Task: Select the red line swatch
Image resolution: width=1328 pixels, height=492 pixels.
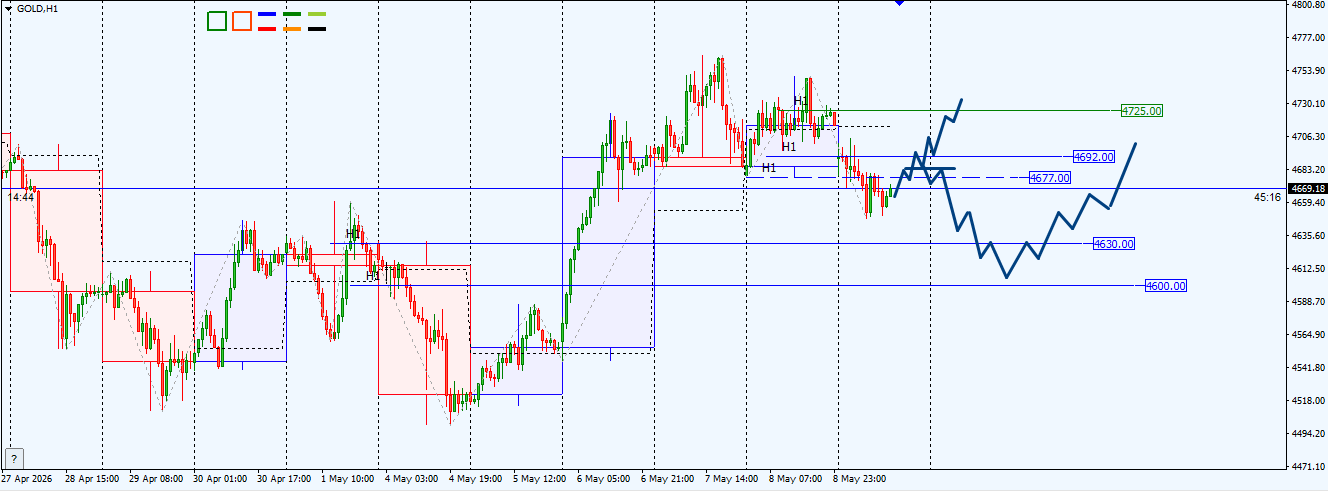Action: point(267,28)
